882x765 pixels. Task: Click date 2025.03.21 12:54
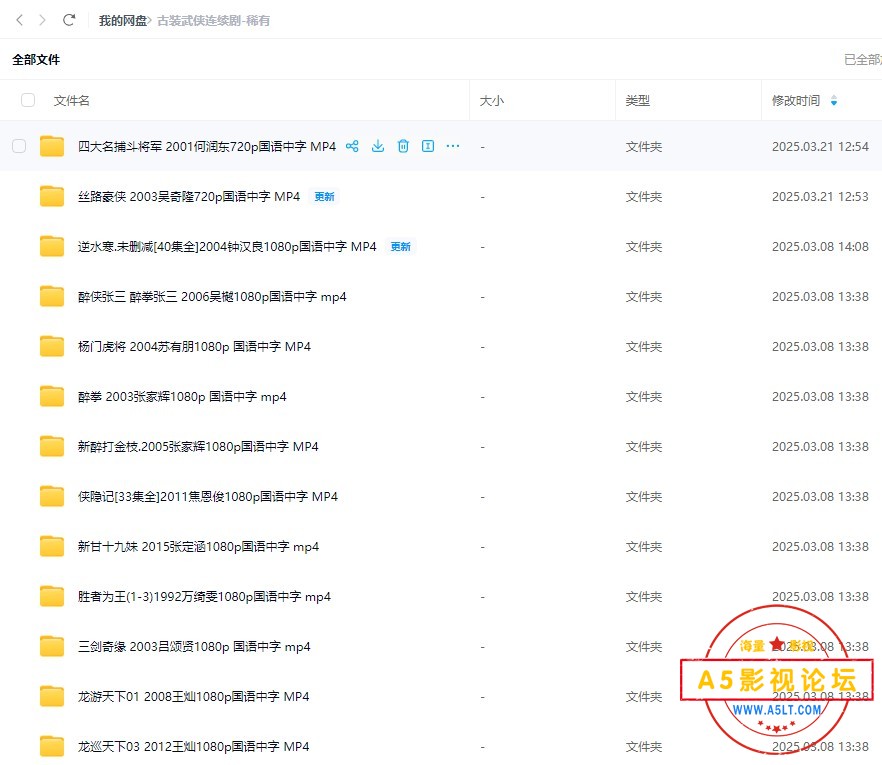point(820,146)
